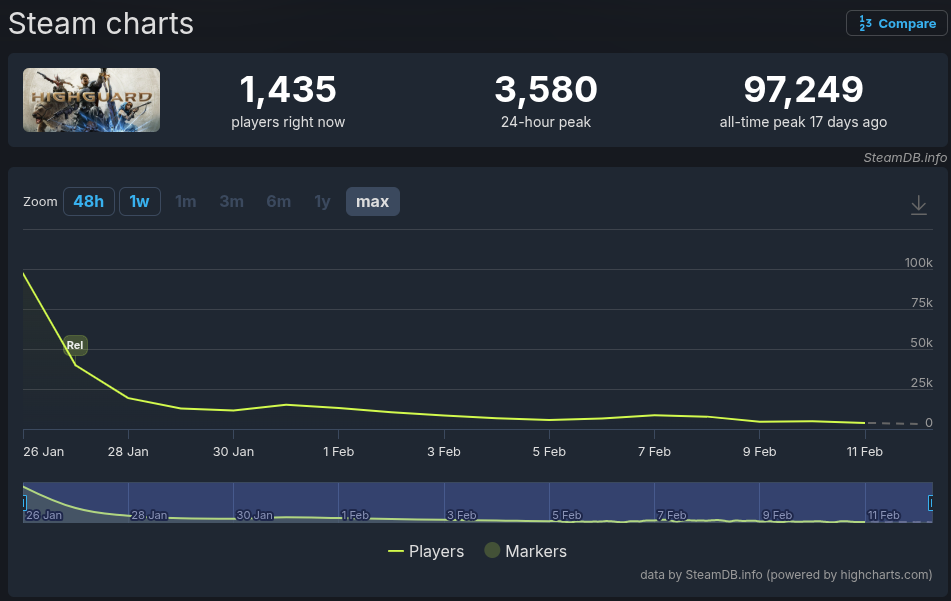
Task: Select the 3m zoom option
Action: [x=232, y=201]
